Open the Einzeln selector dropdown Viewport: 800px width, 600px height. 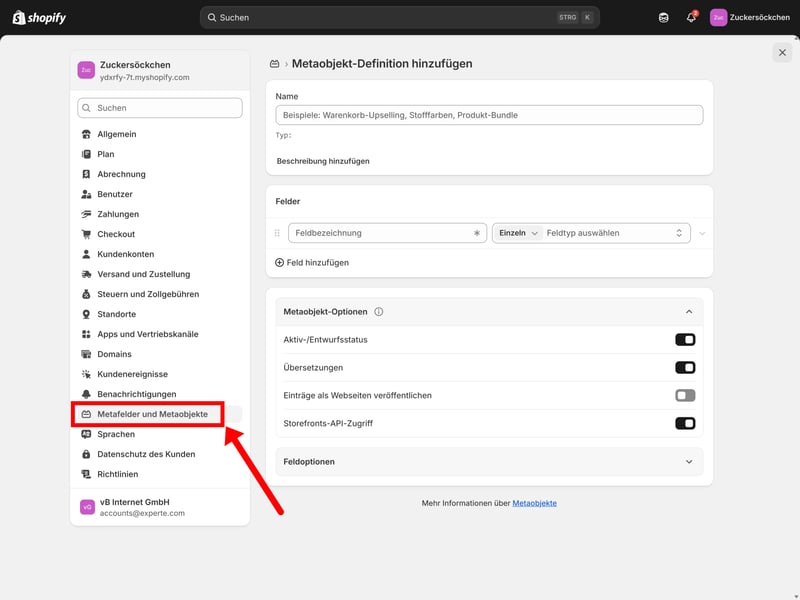click(x=518, y=233)
